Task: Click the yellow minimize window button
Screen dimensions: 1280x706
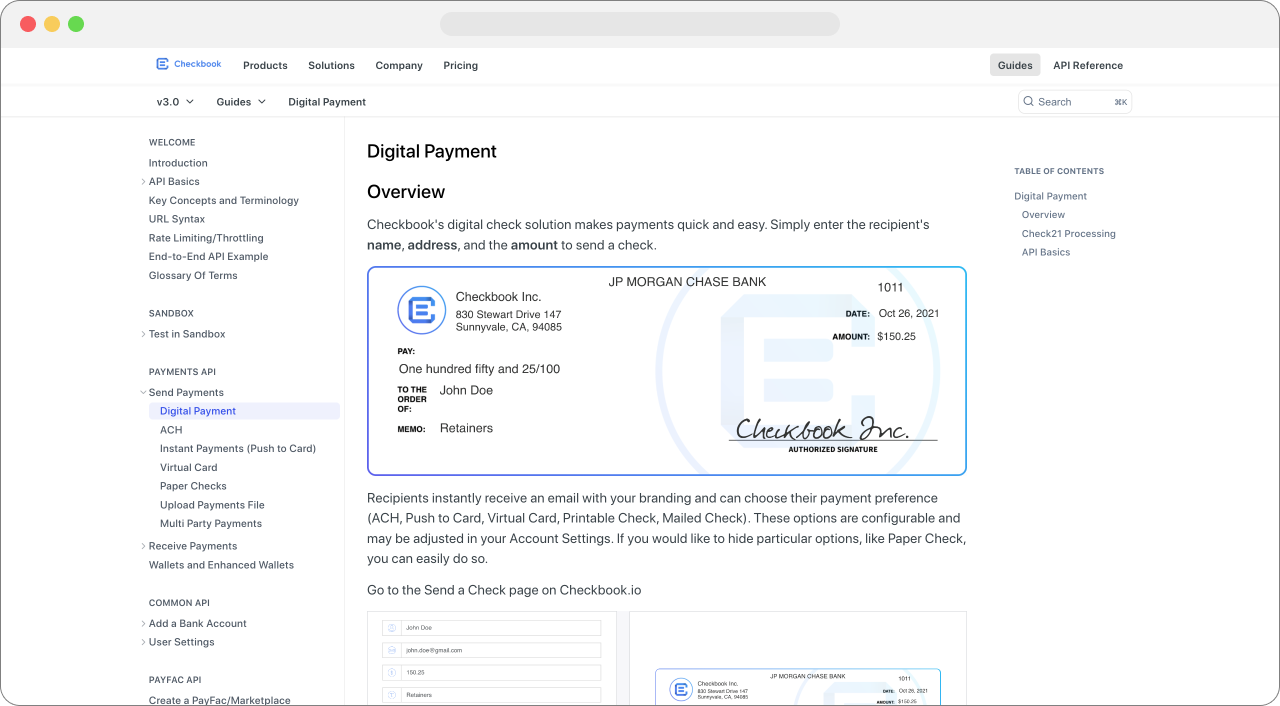Action: [x=52, y=24]
